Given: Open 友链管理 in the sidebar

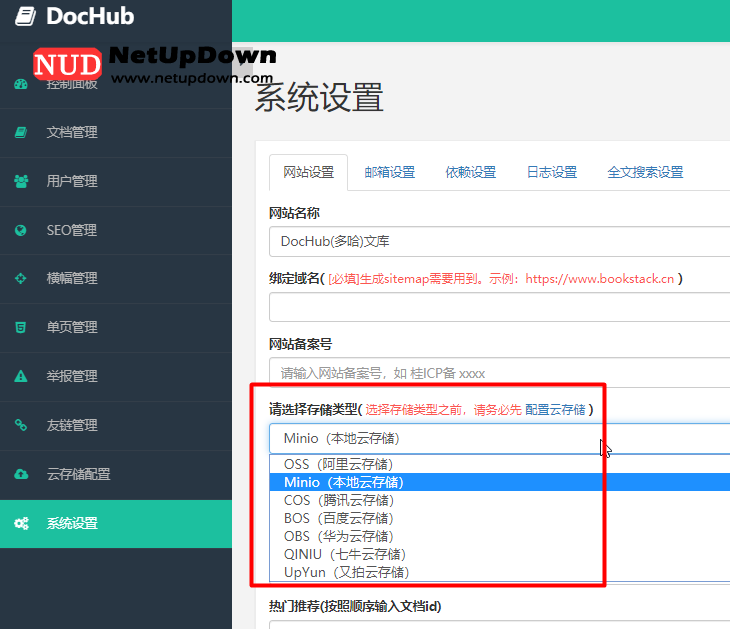Looking at the screenshot, I should click(116, 426).
